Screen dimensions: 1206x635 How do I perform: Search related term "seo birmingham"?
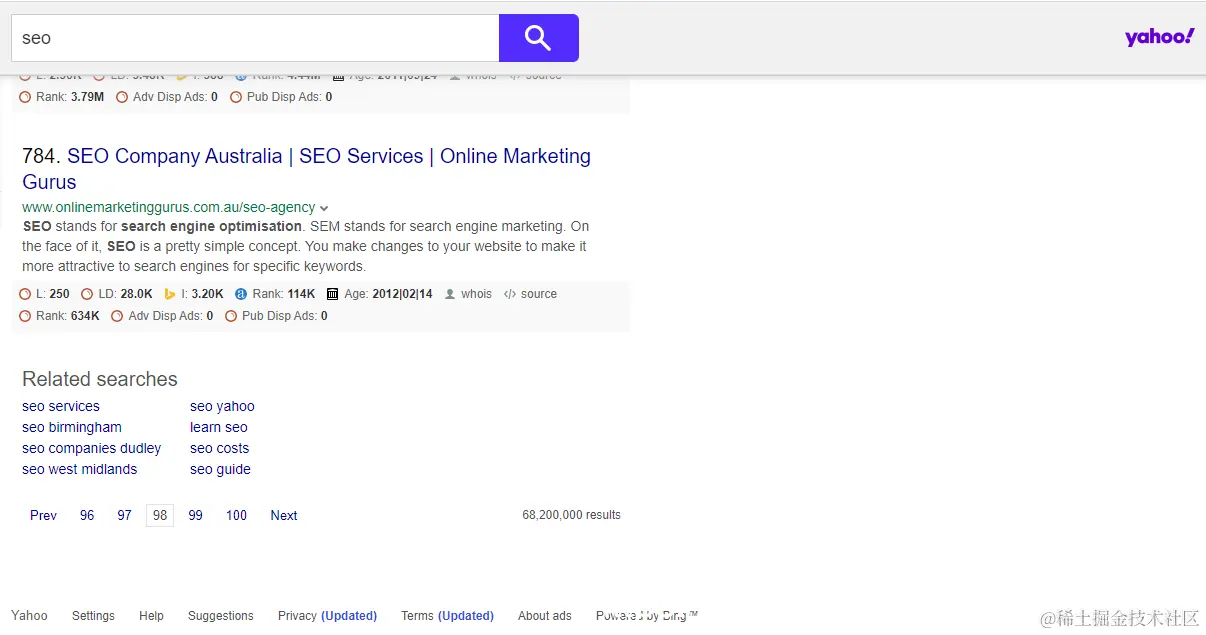(72, 427)
